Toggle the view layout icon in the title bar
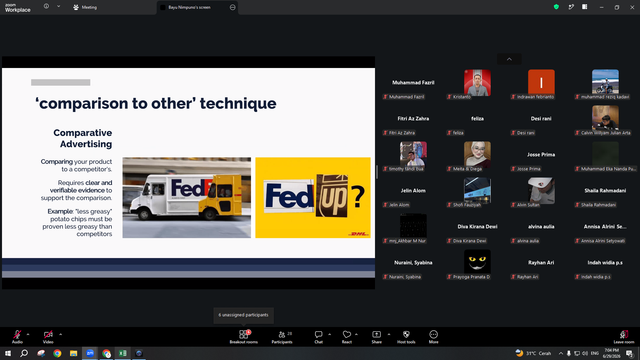Screen dimensions: 640x360 pos(585,7)
